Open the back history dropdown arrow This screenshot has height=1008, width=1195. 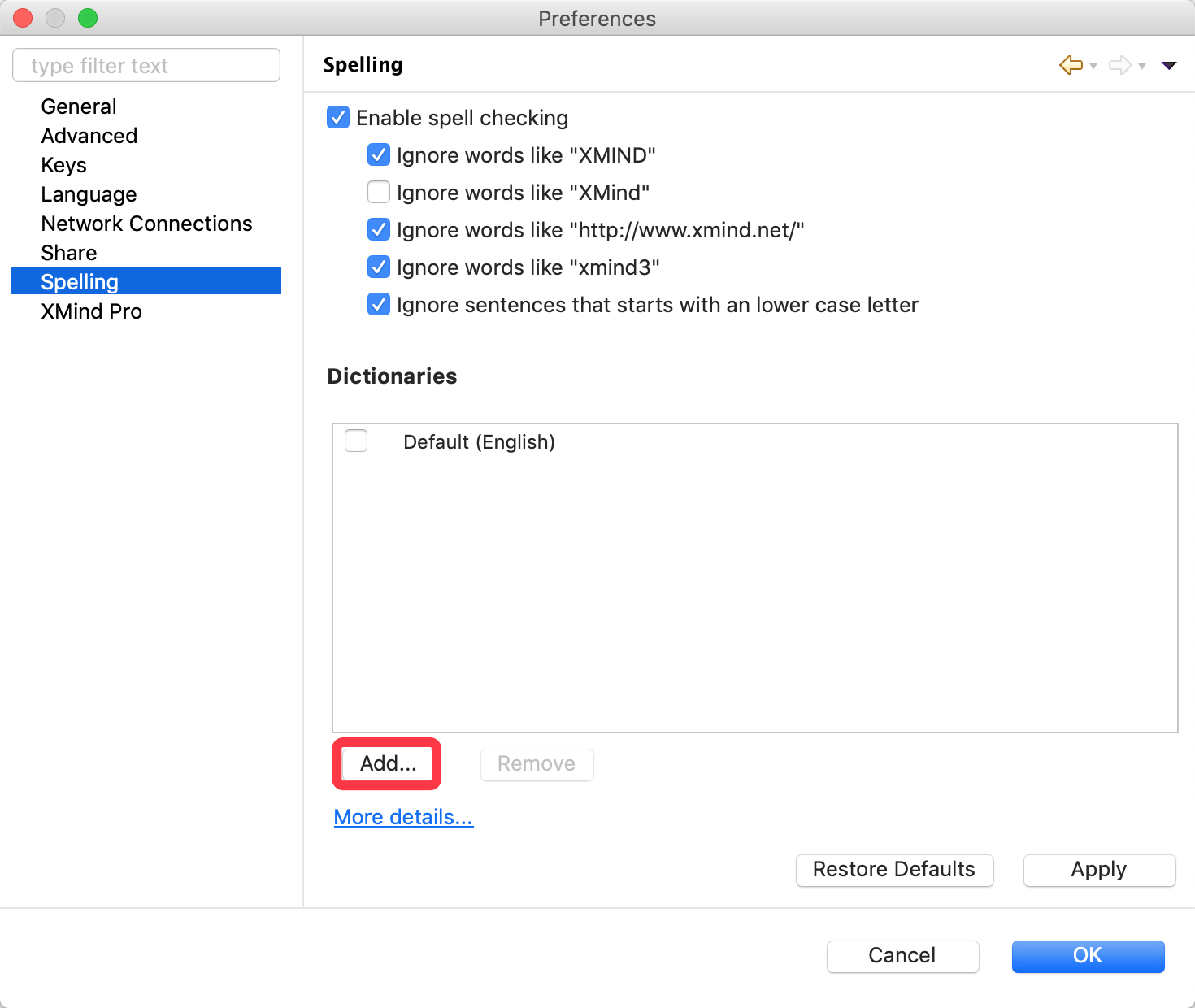(1093, 67)
